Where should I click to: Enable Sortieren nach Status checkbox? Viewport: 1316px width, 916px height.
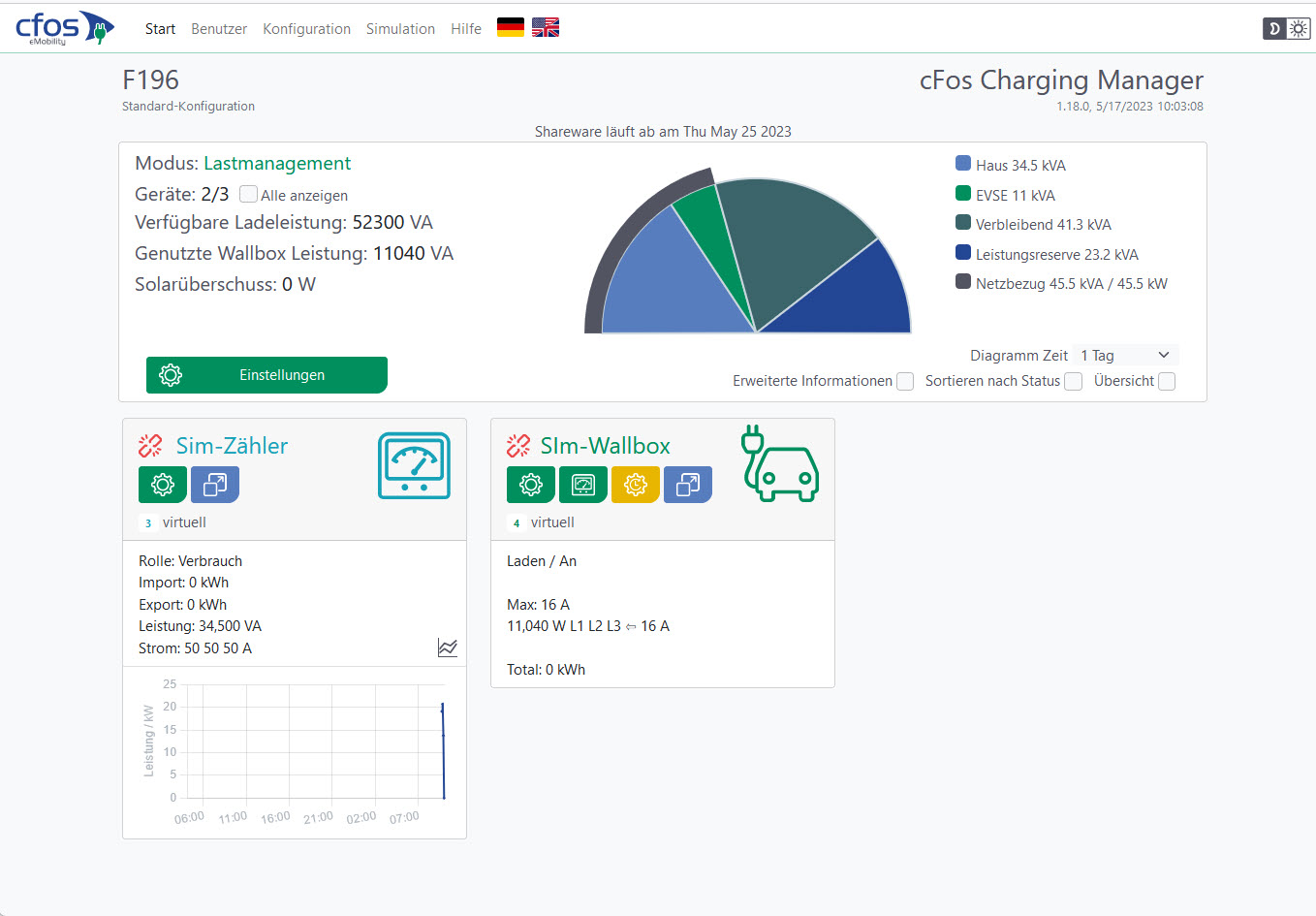coord(1073,382)
